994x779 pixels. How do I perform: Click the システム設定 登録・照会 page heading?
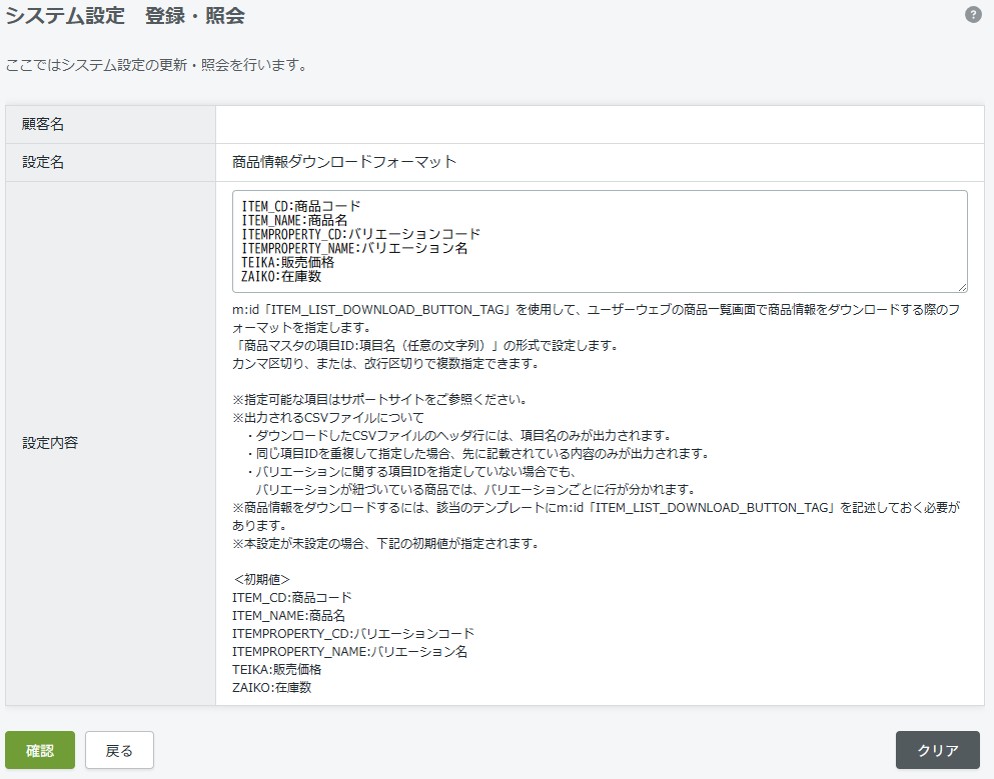[x=125, y=16]
